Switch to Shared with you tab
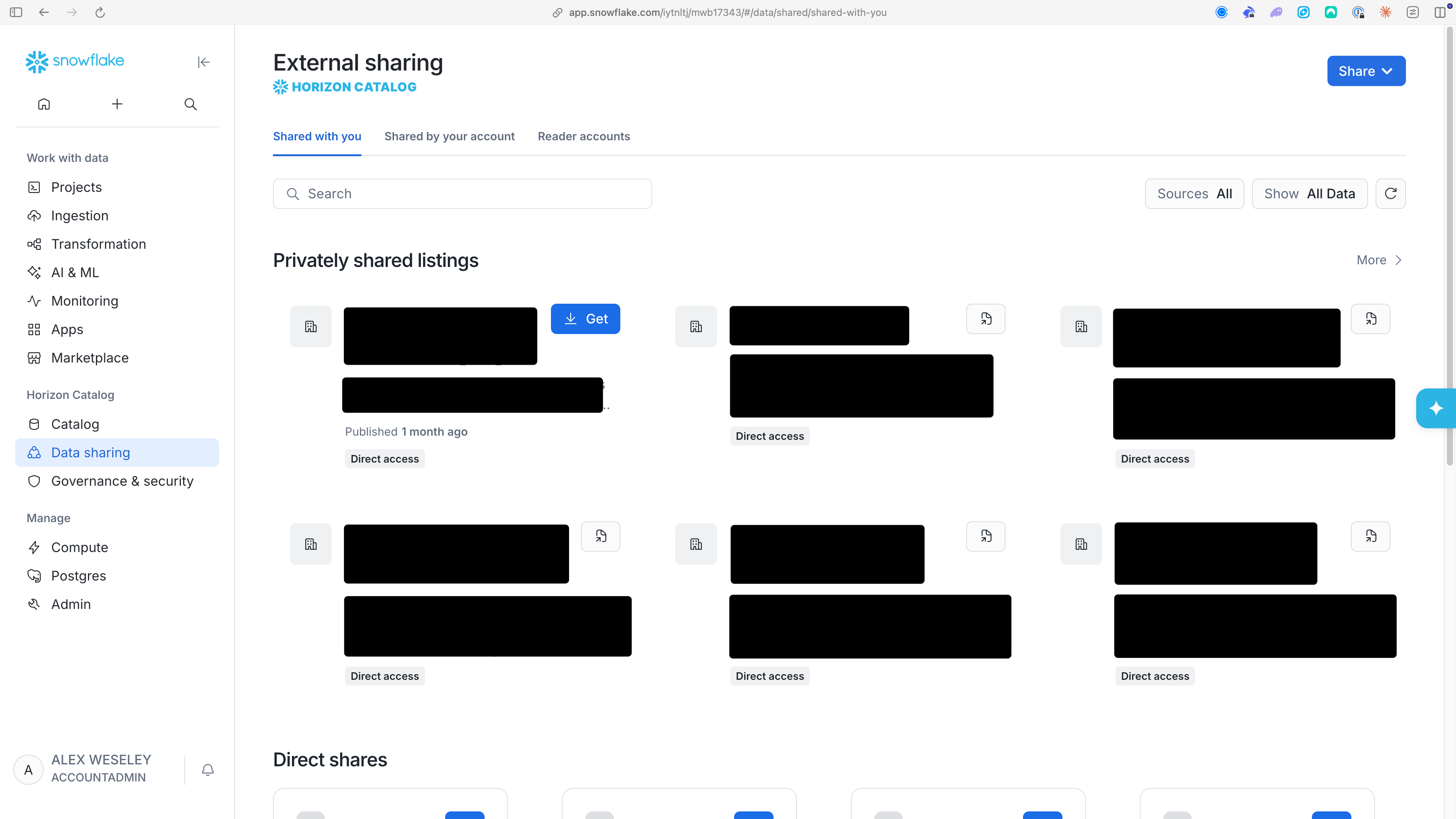Image resolution: width=1456 pixels, height=819 pixels. click(x=317, y=136)
